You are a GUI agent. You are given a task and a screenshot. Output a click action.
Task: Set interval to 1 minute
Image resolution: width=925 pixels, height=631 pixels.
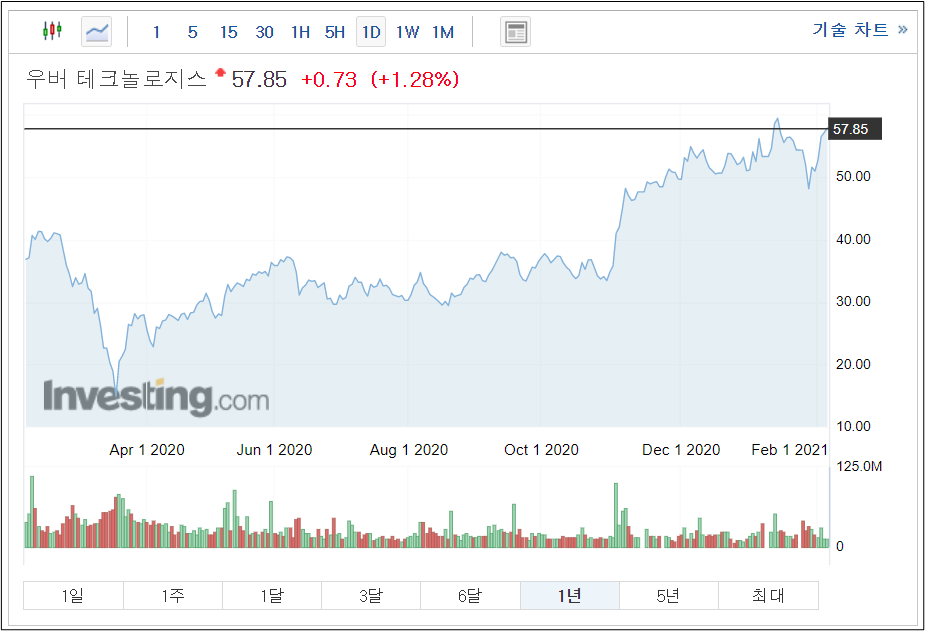pyautogui.click(x=156, y=32)
